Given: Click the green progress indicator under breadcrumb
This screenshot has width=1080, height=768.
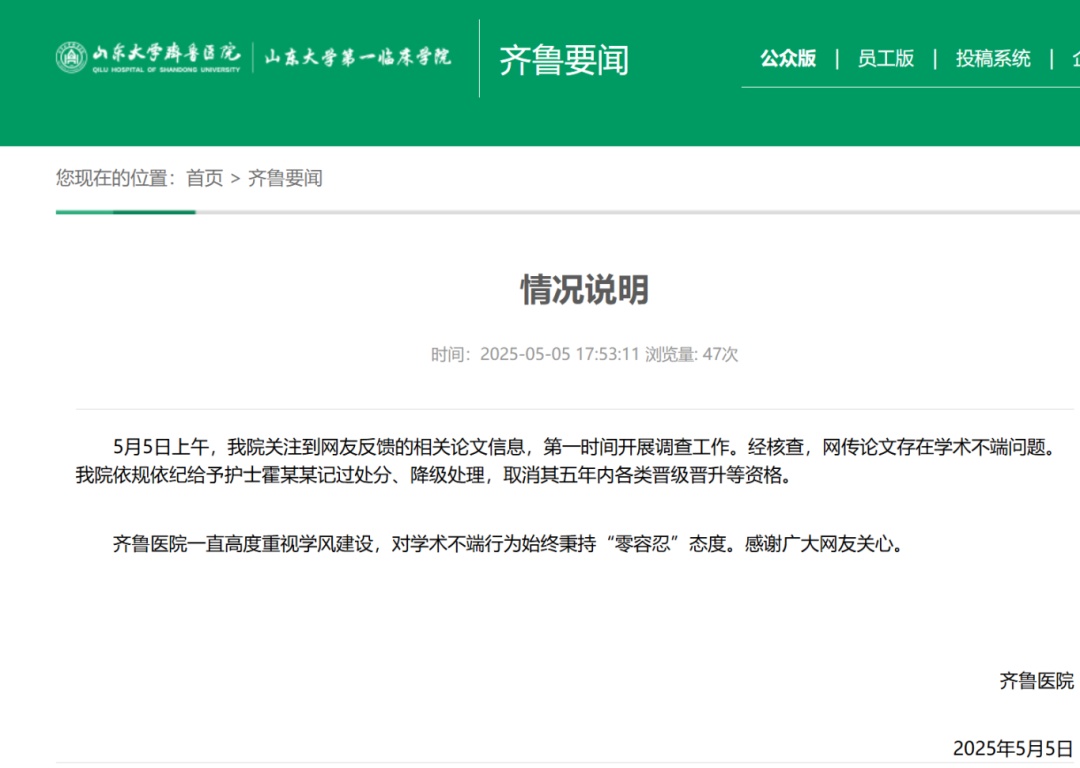Looking at the screenshot, I should 125,211.
